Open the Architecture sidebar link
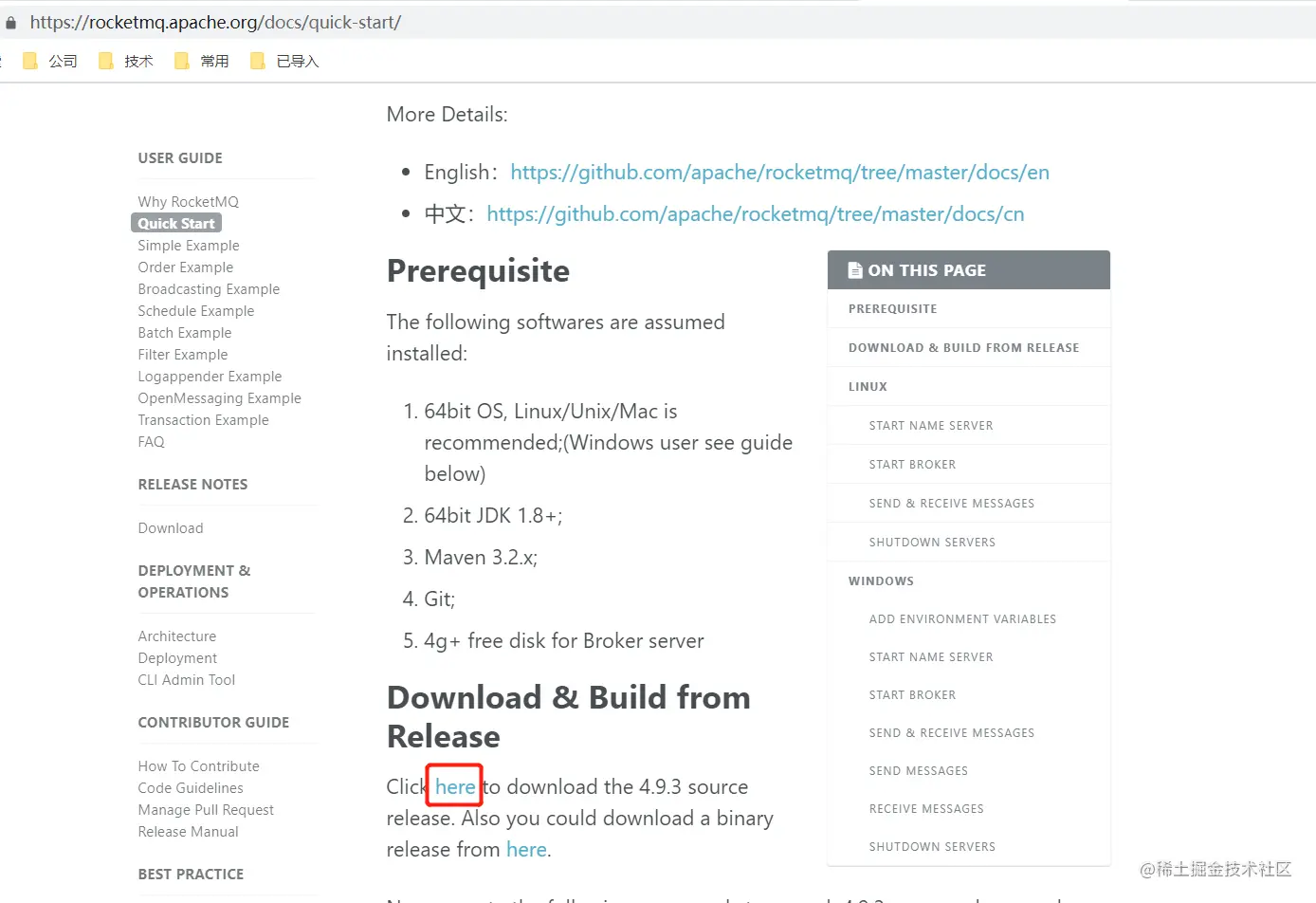Image resolution: width=1316 pixels, height=903 pixels. [176, 636]
